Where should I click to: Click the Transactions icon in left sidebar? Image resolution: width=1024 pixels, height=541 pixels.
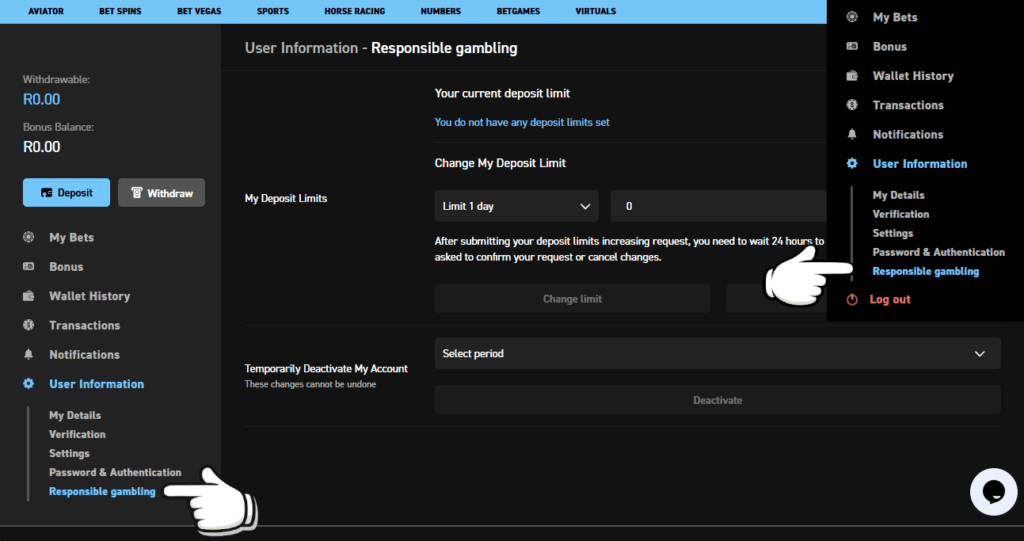29,325
